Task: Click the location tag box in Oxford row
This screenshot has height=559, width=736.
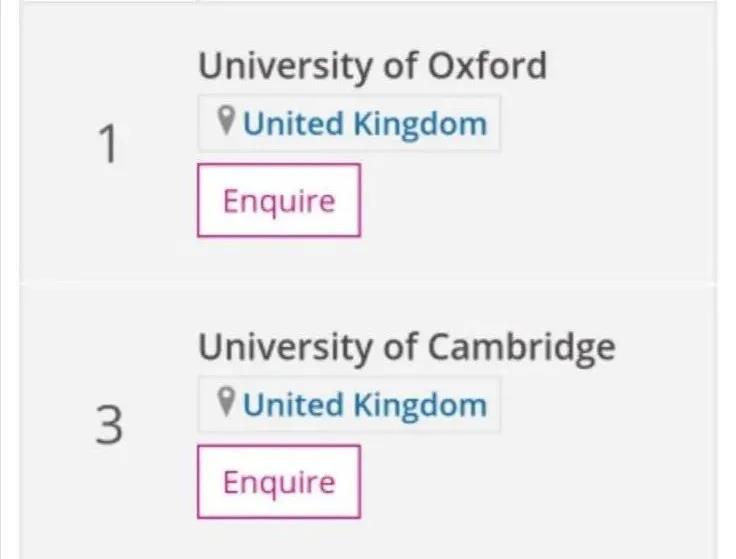Action: 349,123
